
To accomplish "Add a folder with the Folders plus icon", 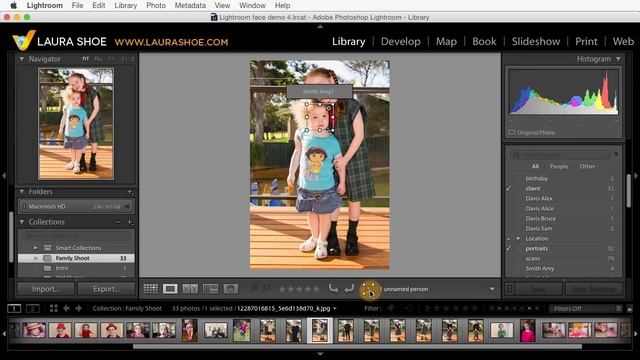I will click(129, 191).
